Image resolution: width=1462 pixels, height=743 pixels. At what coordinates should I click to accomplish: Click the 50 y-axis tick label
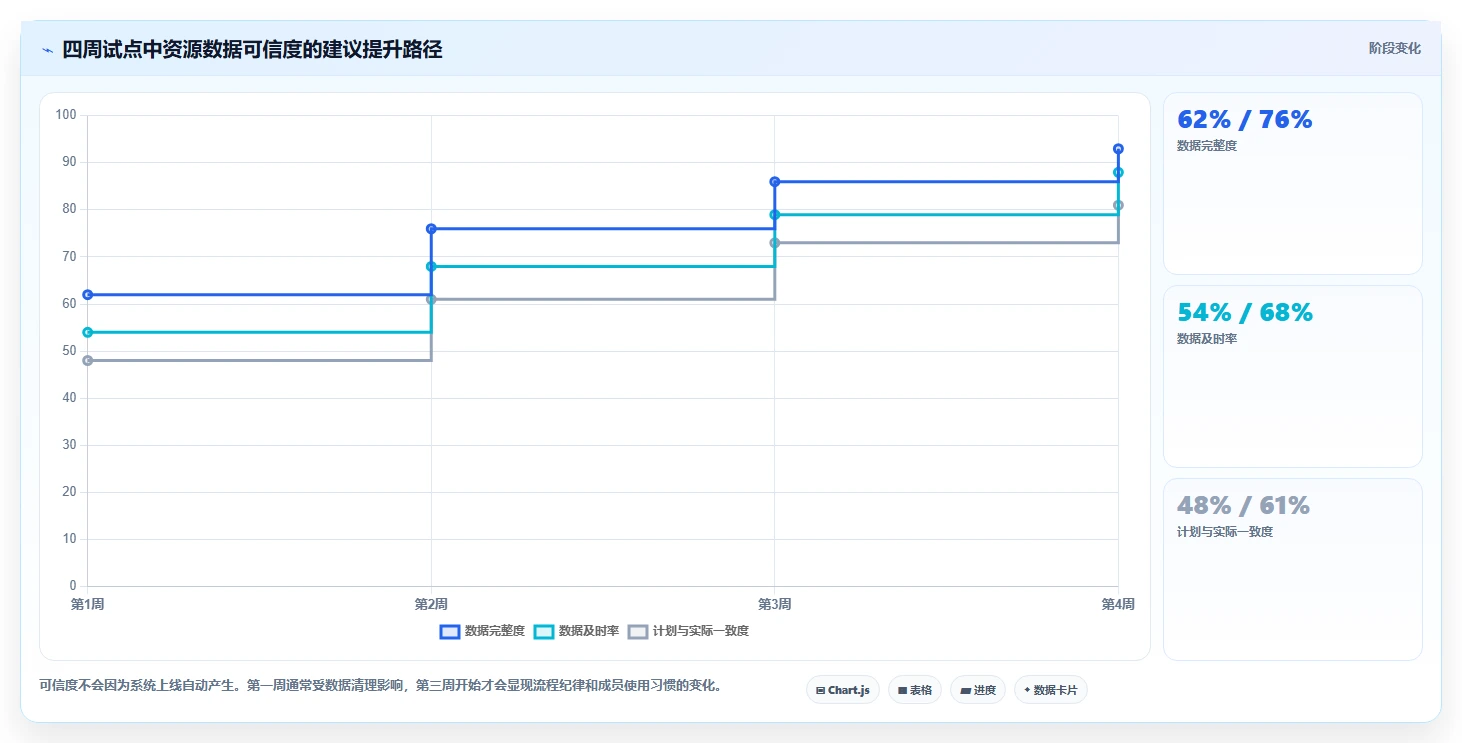click(x=69, y=351)
